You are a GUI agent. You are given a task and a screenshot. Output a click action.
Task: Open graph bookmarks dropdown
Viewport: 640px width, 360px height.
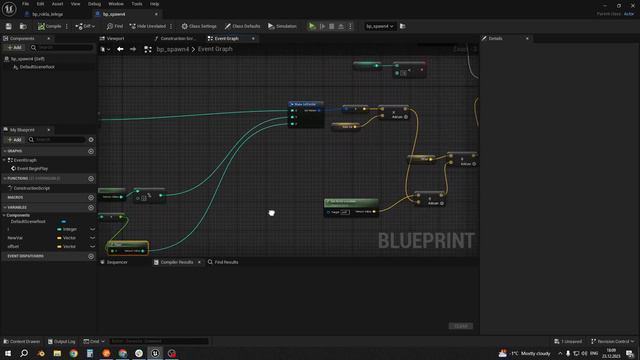[105, 49]
